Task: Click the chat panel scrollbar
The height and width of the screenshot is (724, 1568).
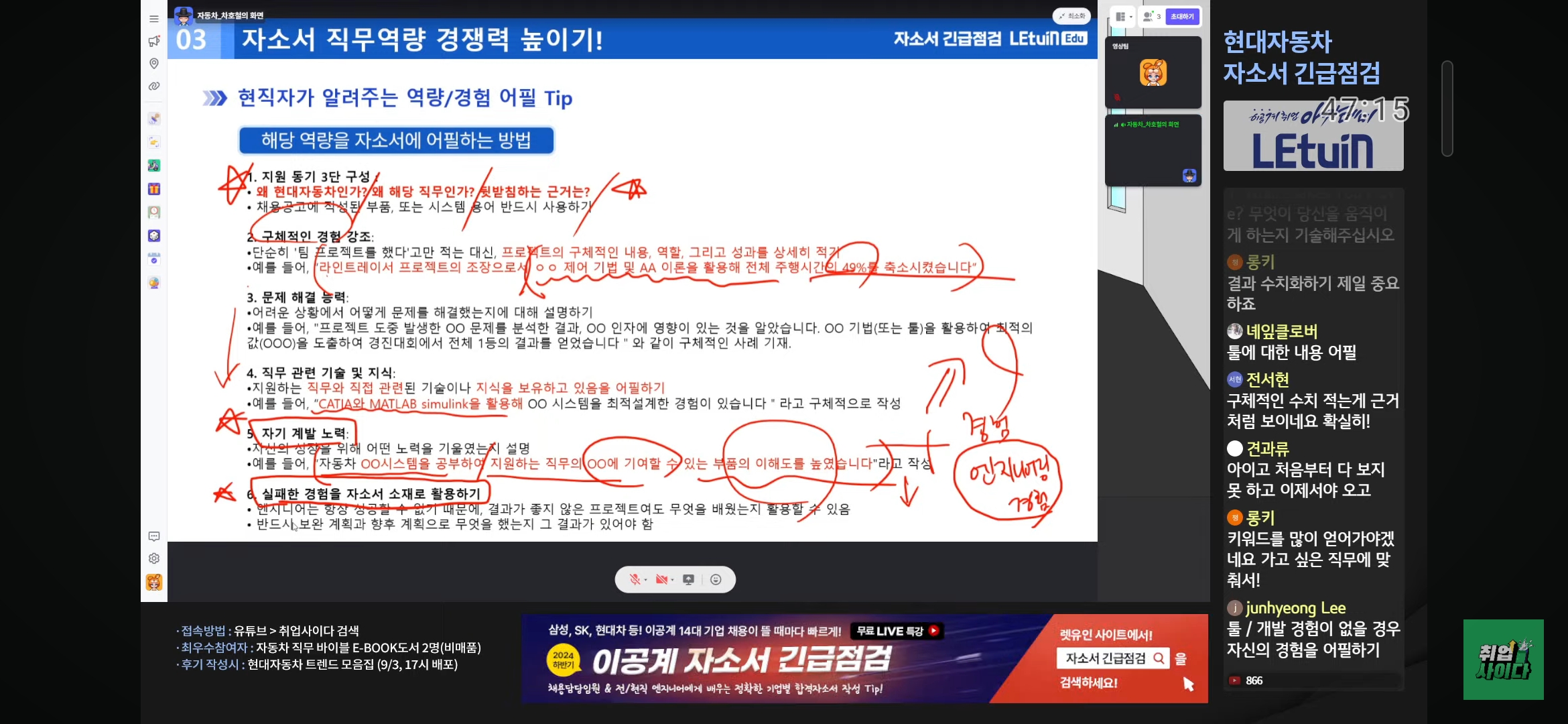Action: tap(1447, 109)
